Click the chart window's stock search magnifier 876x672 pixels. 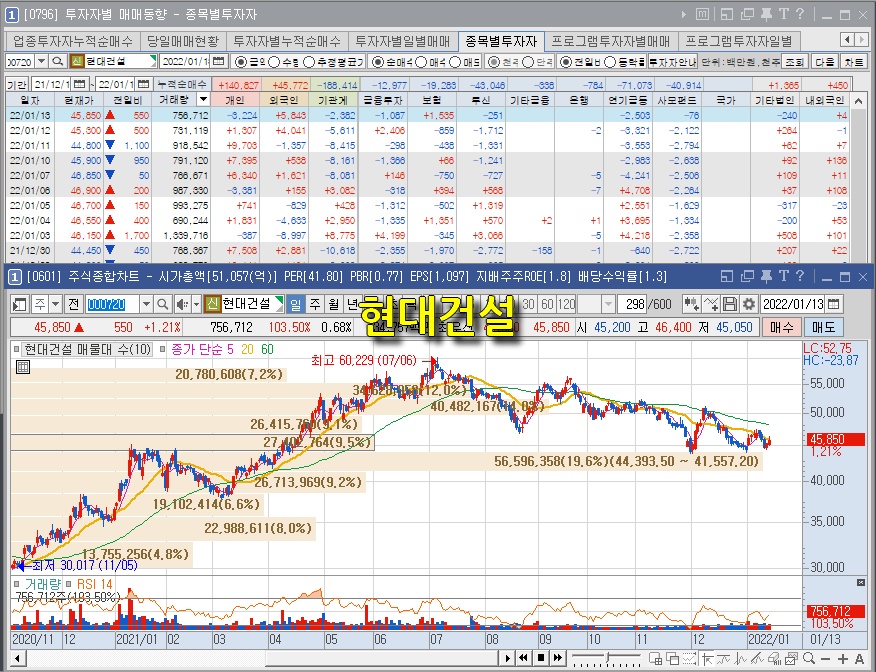tap(163, 304)
